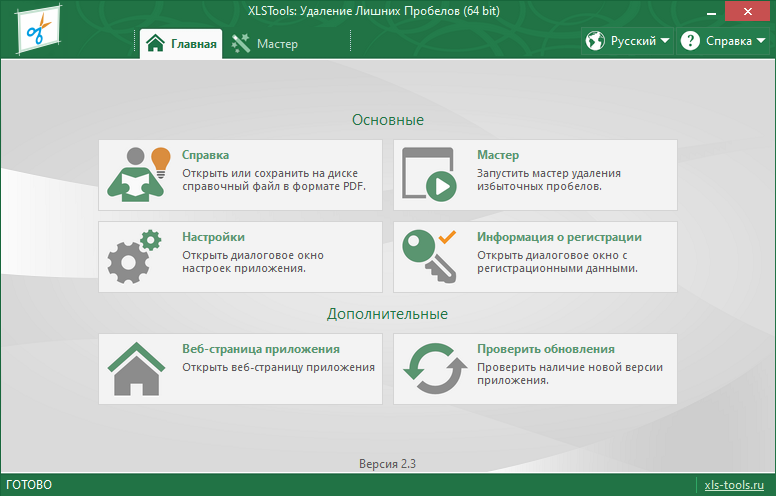Click text 'Открыть или сохранить на диске'
Viewport: 776px width, 496px height.
tap(270, 173)
